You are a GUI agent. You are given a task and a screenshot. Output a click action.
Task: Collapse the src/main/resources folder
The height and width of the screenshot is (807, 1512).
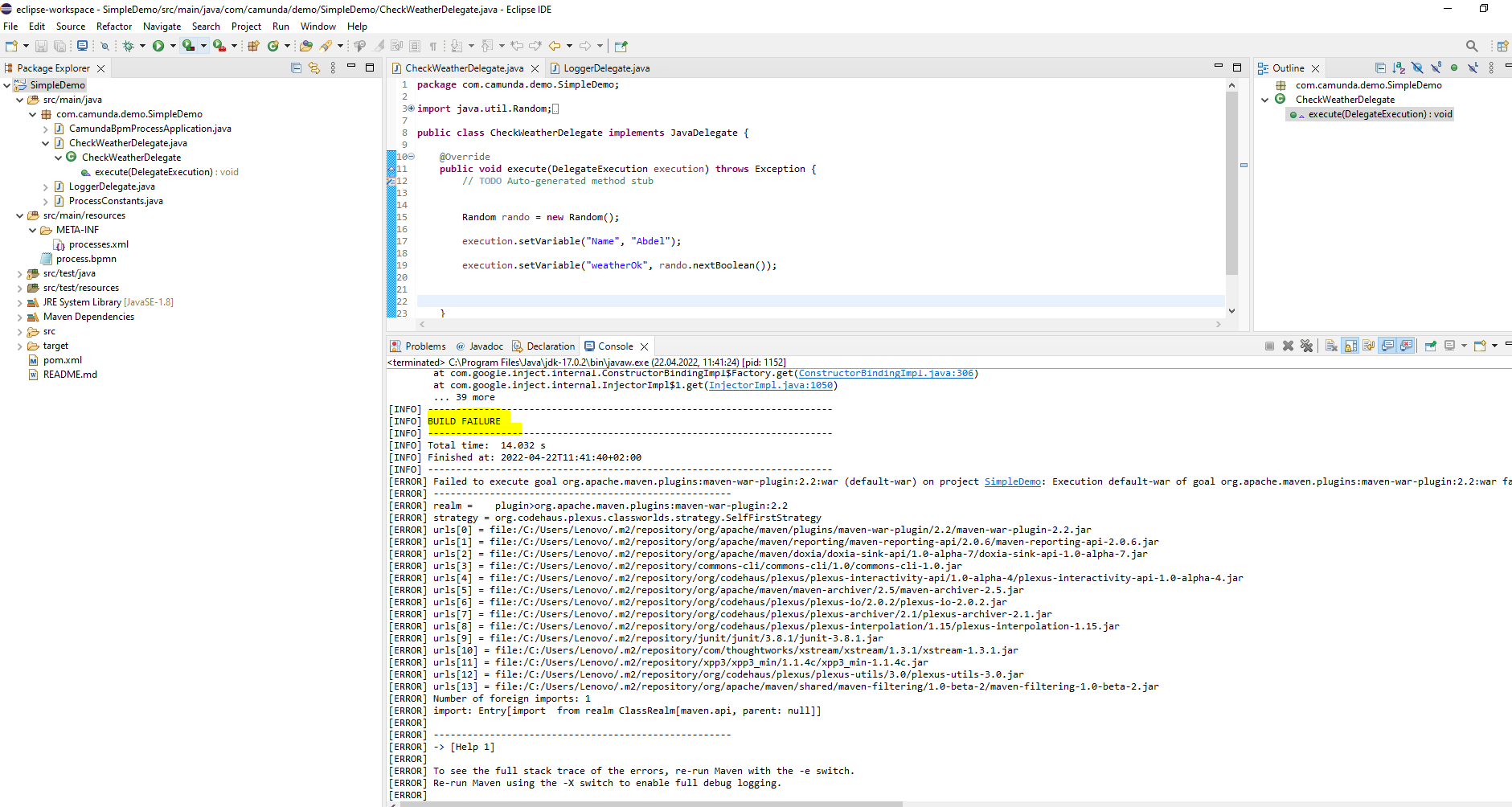click(20, 215)
